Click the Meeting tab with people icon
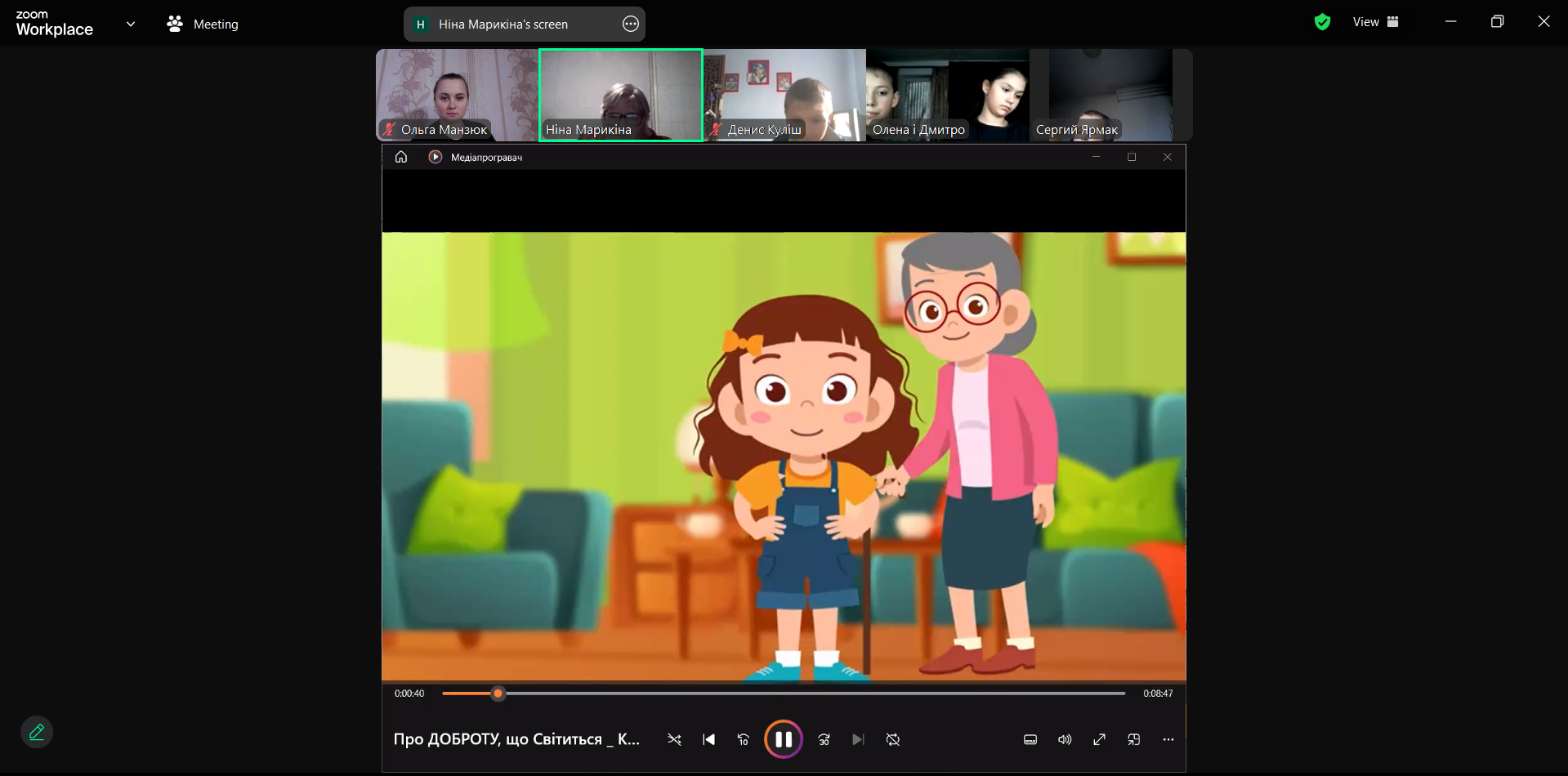 (203, 25)
